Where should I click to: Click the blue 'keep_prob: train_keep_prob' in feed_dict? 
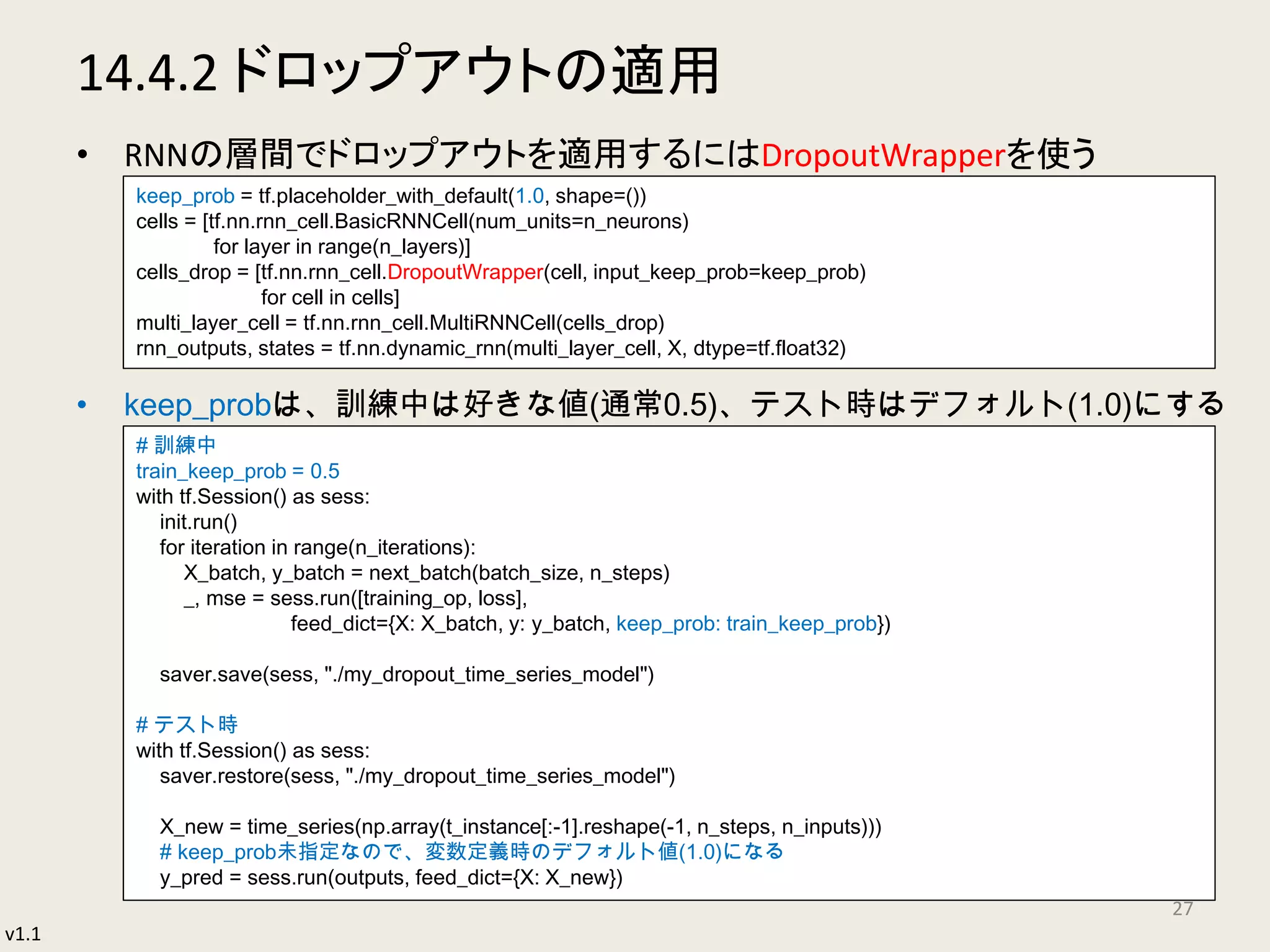(x=747, y=624)
